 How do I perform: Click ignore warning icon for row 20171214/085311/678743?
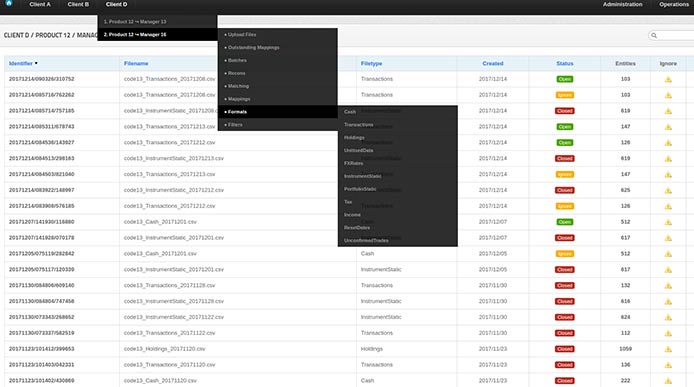(x=668, y=127)
